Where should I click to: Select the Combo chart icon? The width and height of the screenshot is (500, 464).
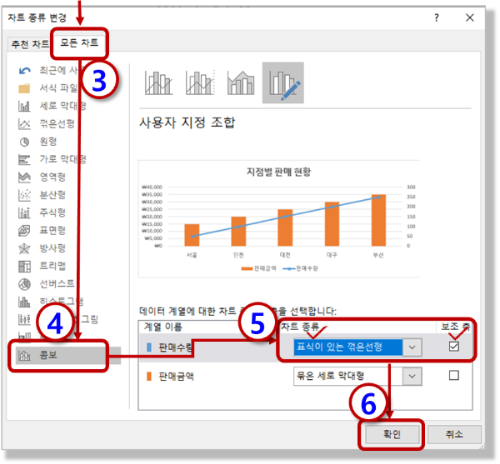click(x=24, y=355)
